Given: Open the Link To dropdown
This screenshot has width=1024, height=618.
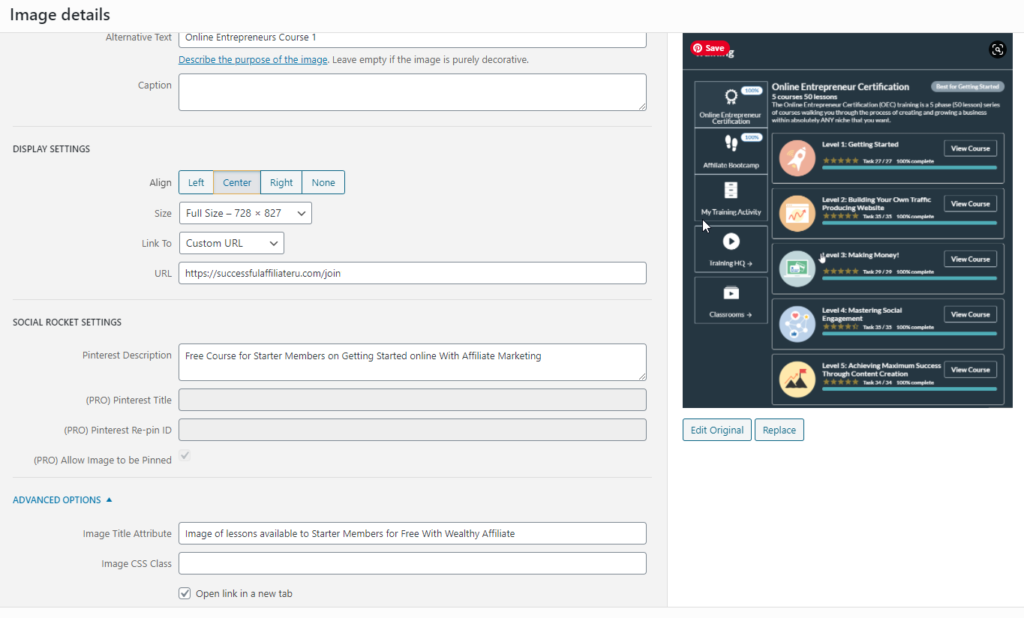Looking at the screenshot, I should [231, 243].
